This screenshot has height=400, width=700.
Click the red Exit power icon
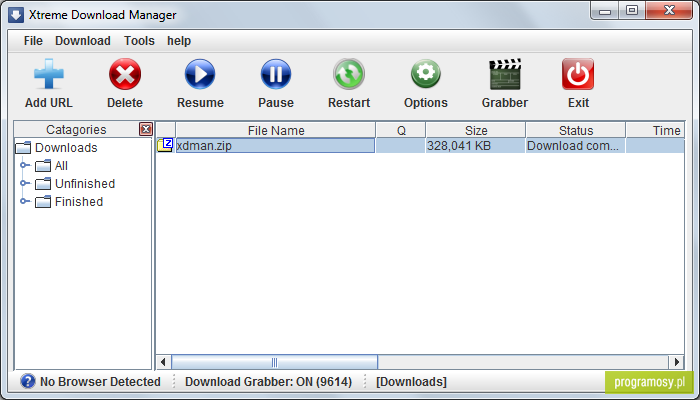coord(578,74)
